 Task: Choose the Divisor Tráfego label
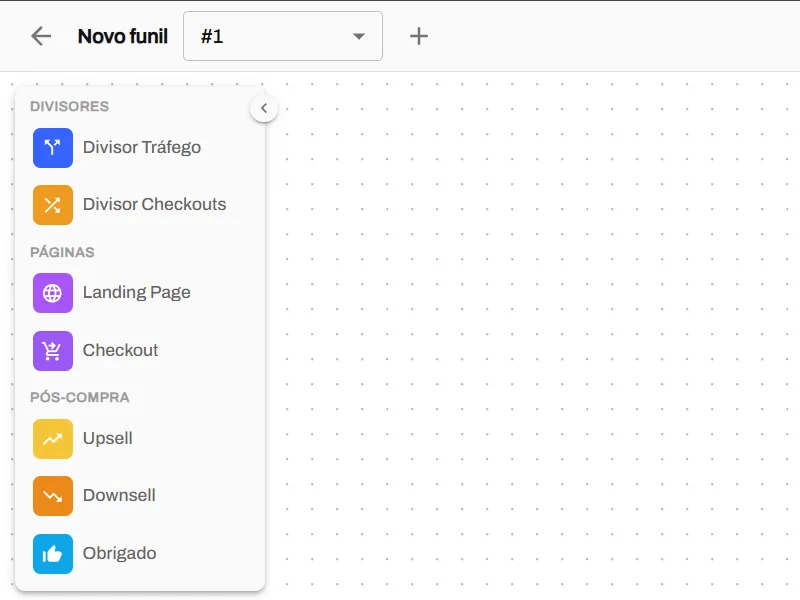tap(142, 147)
